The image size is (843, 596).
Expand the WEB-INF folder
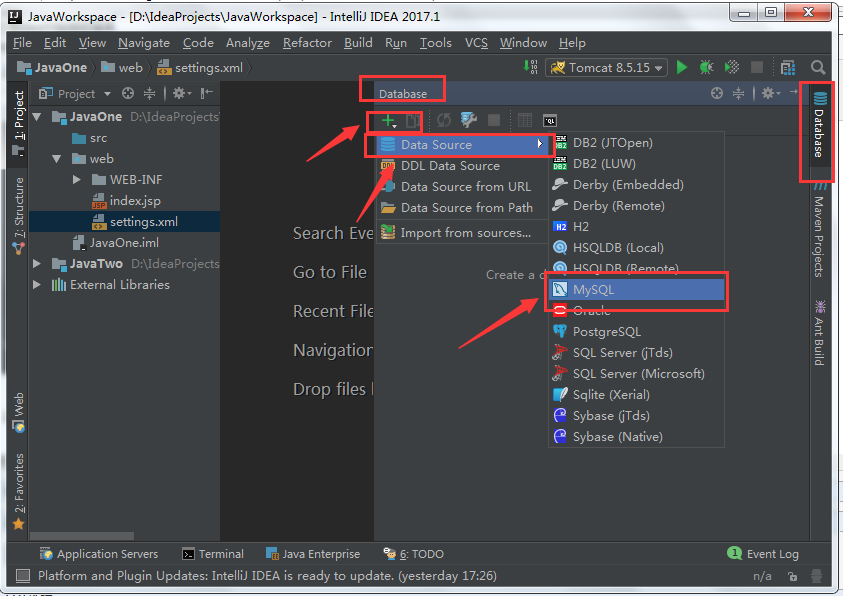point(77,179)
